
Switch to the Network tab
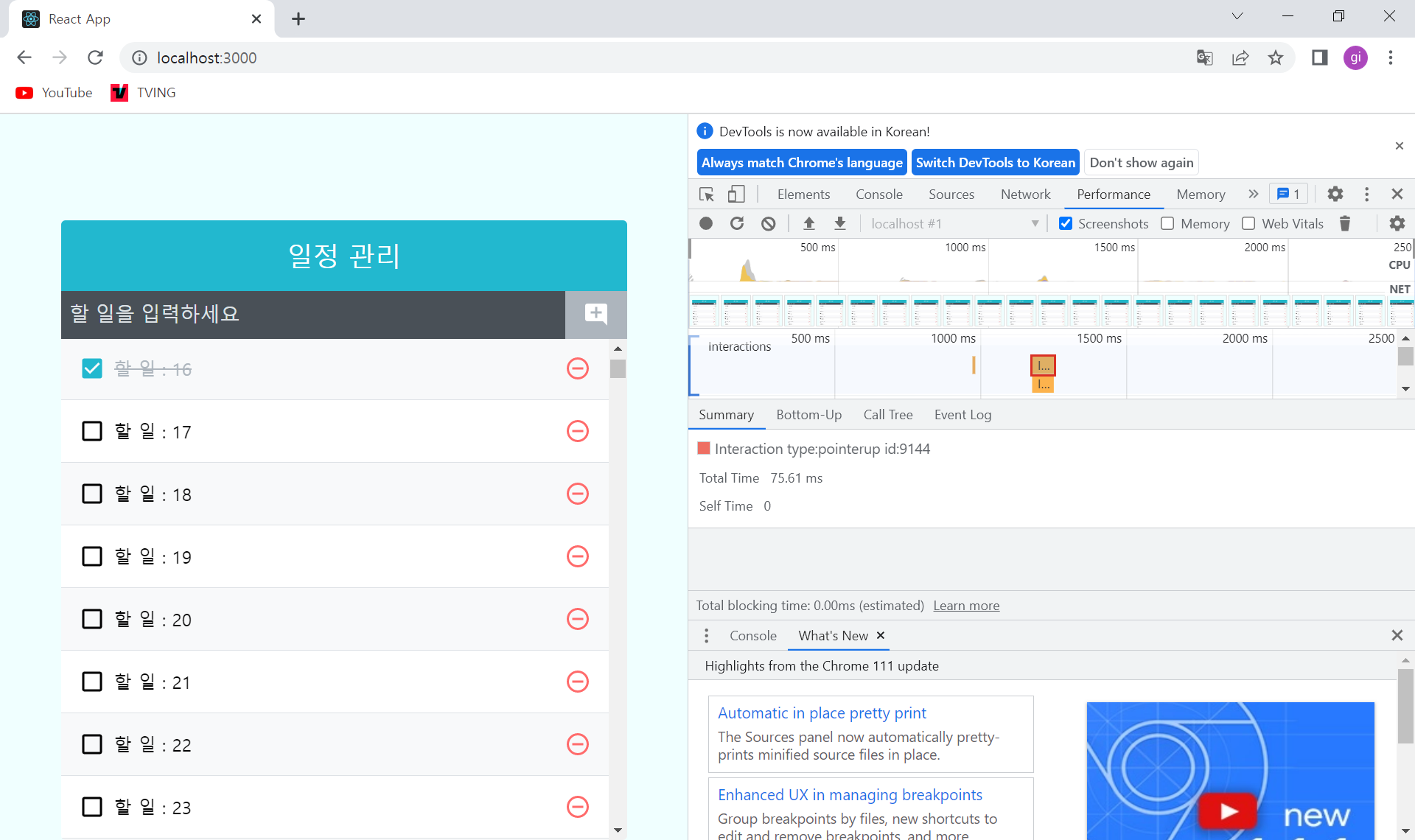point(1025,194)
